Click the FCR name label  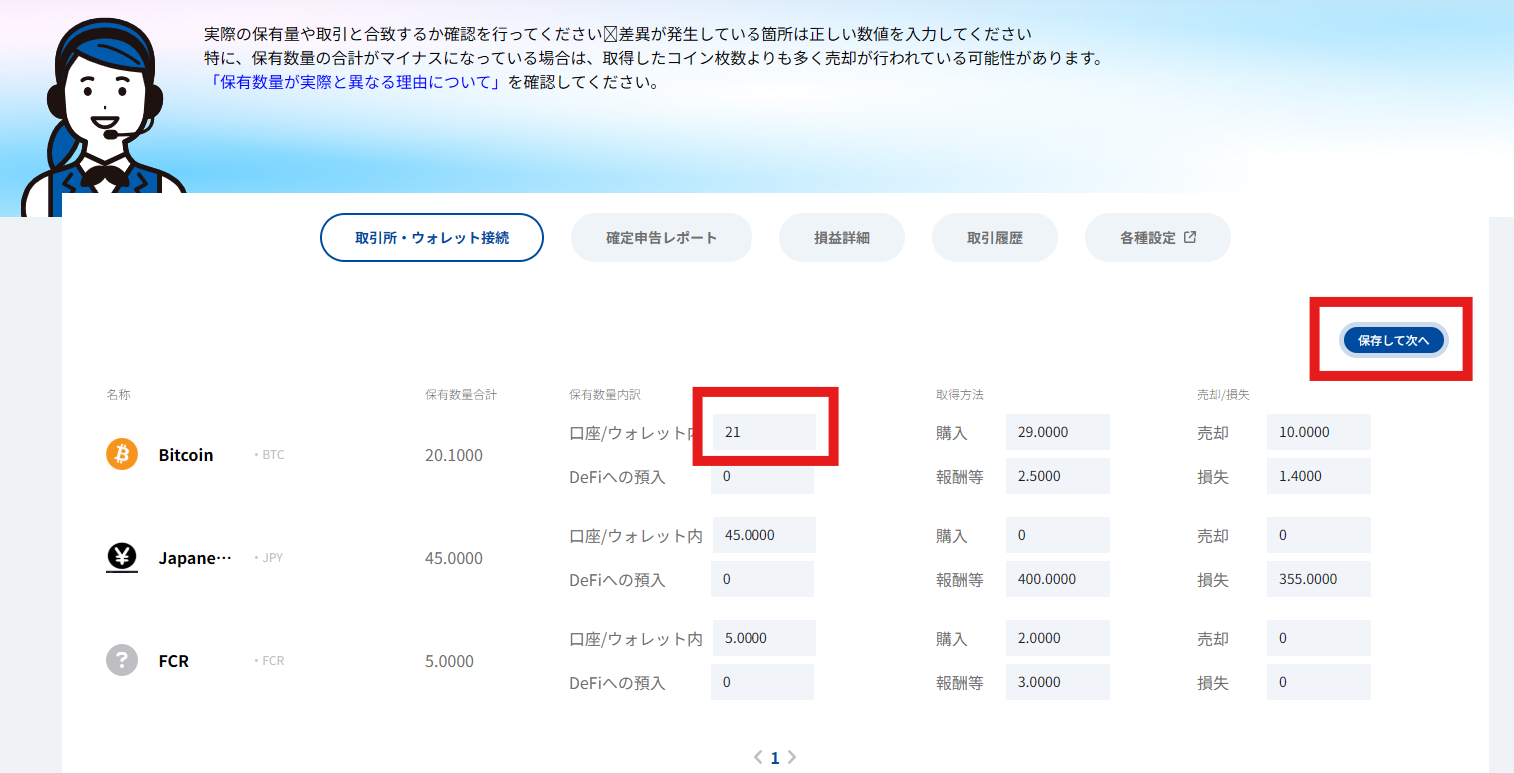click(174, 661)
